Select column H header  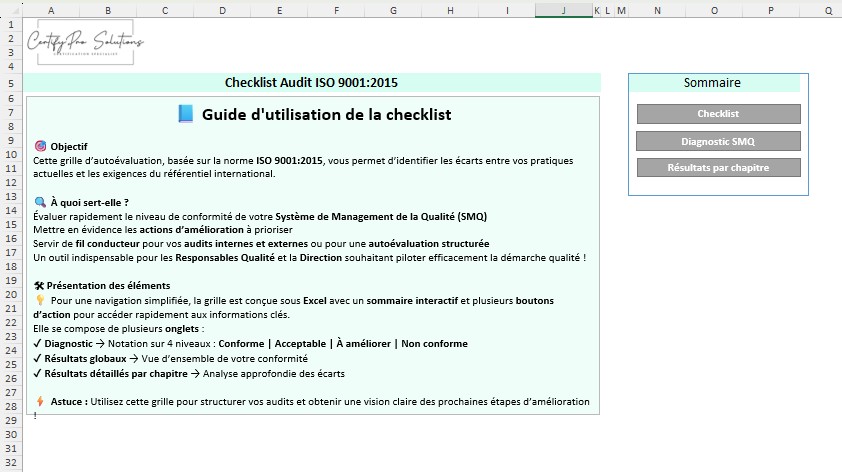point(450,10)
